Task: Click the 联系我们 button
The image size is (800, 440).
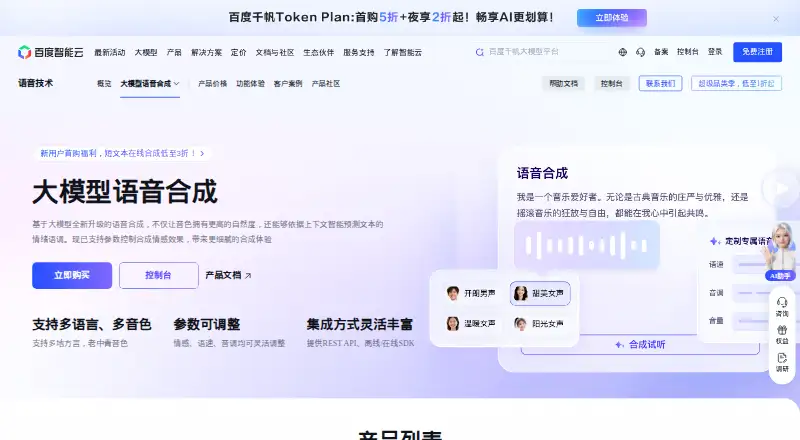Action: coord(661,84)
